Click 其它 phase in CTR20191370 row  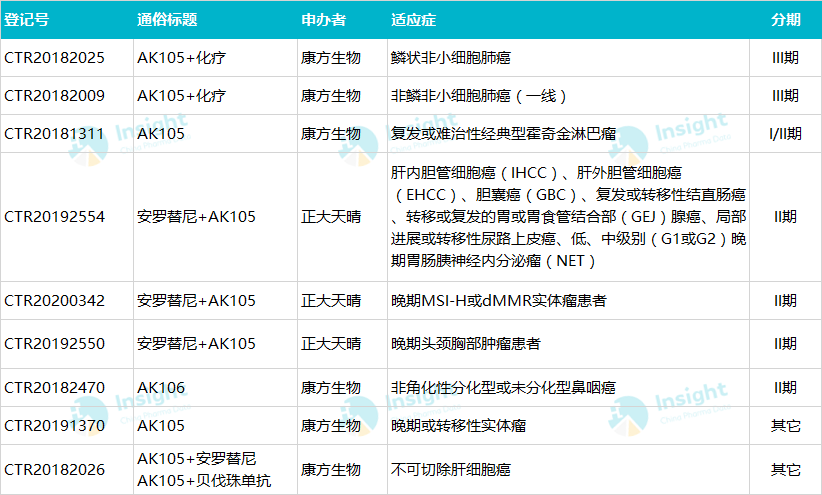click(785, 425)
